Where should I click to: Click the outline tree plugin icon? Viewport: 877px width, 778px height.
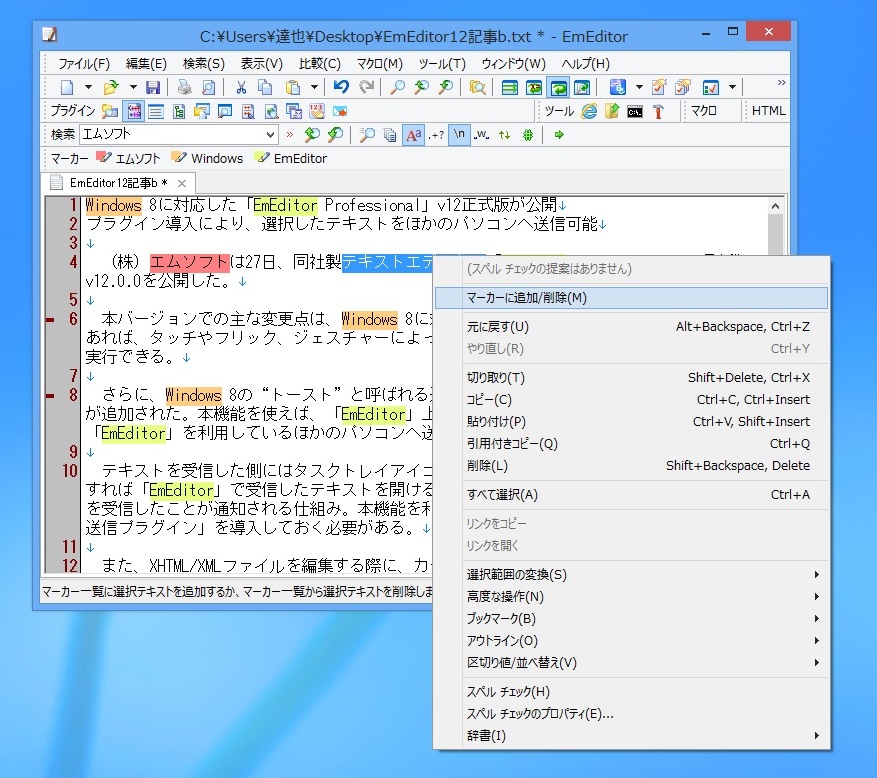point(179,112)
